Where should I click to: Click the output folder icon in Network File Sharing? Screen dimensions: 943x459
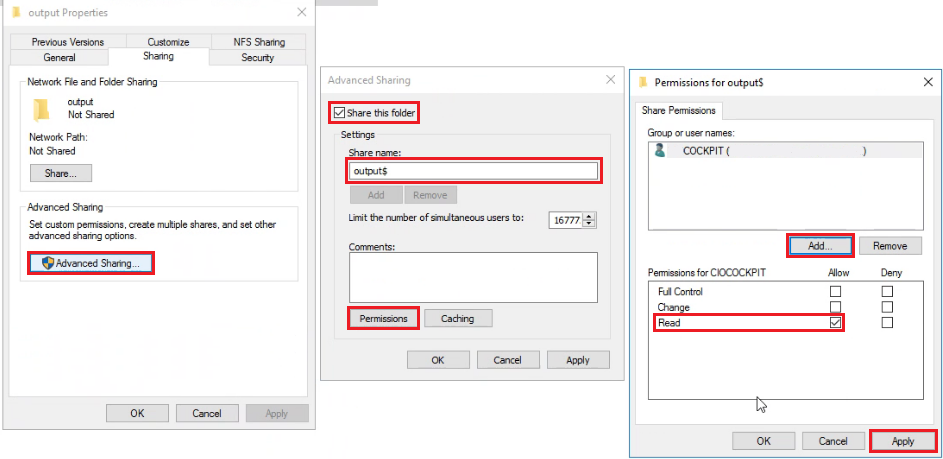pyautogui.click(x=41, y=109)
